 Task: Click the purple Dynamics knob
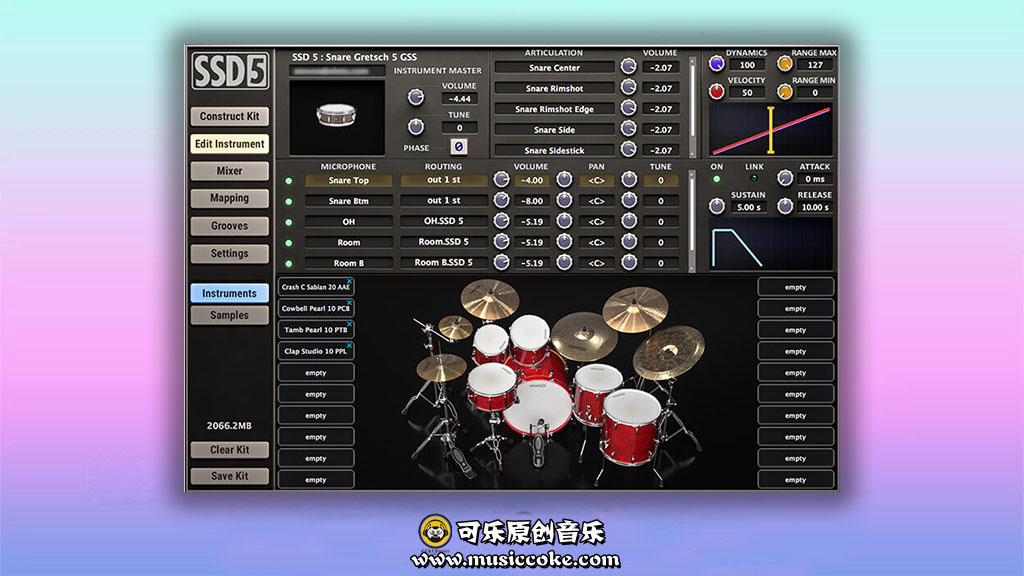coord(716,64)
